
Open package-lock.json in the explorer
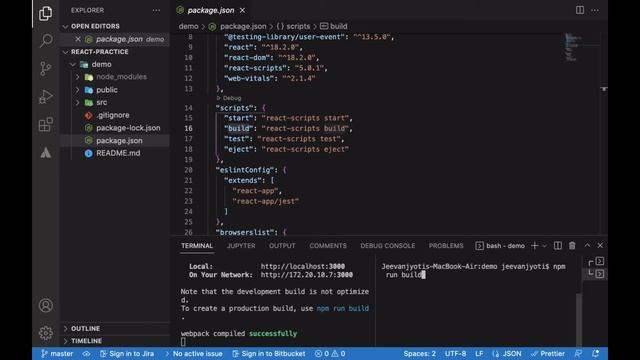[x=128, y=128]
